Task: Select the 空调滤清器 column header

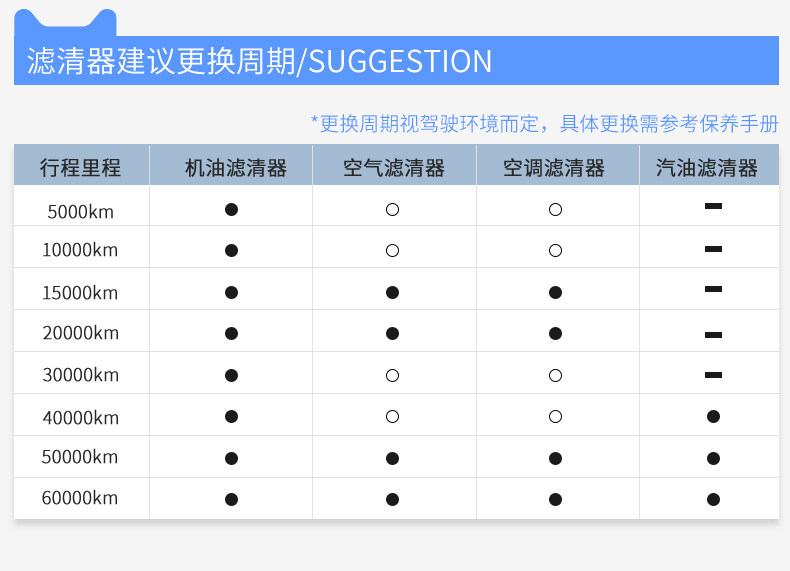Action: coord(554,167)
